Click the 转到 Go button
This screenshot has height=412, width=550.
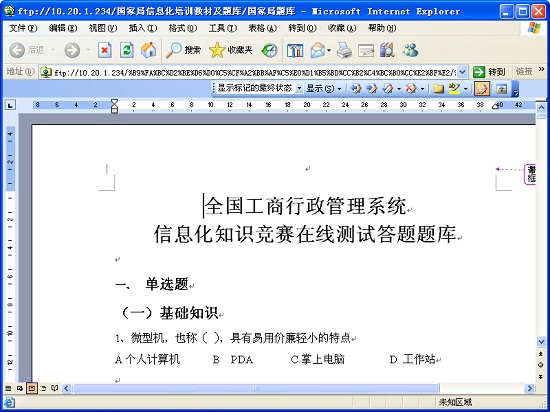pos(490,72)
